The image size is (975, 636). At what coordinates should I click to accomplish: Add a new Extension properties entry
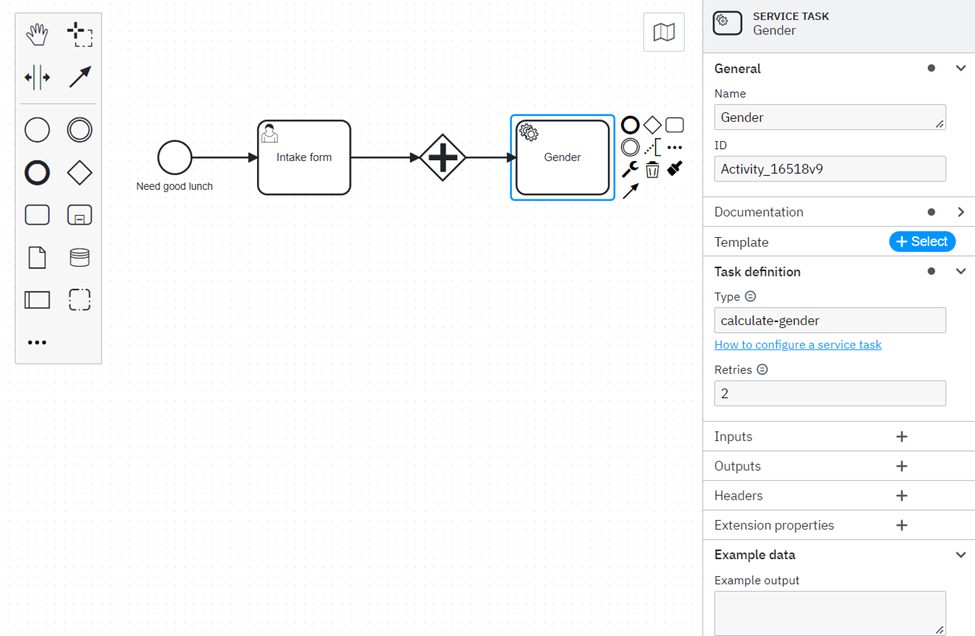pyautogui.click(x=902, y=525)
